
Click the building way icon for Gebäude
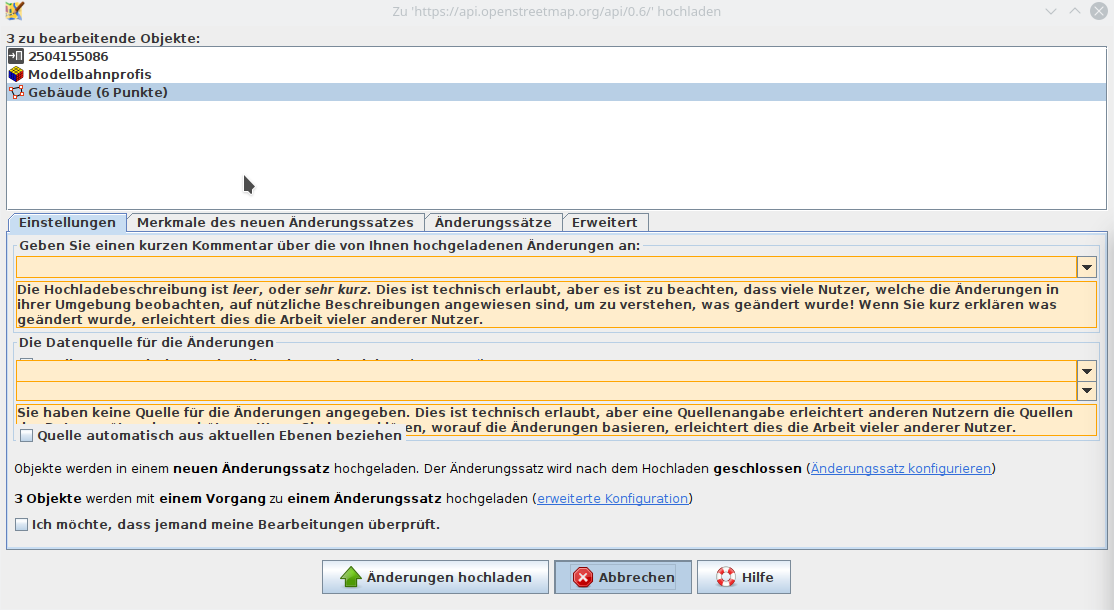click(15, 92)
